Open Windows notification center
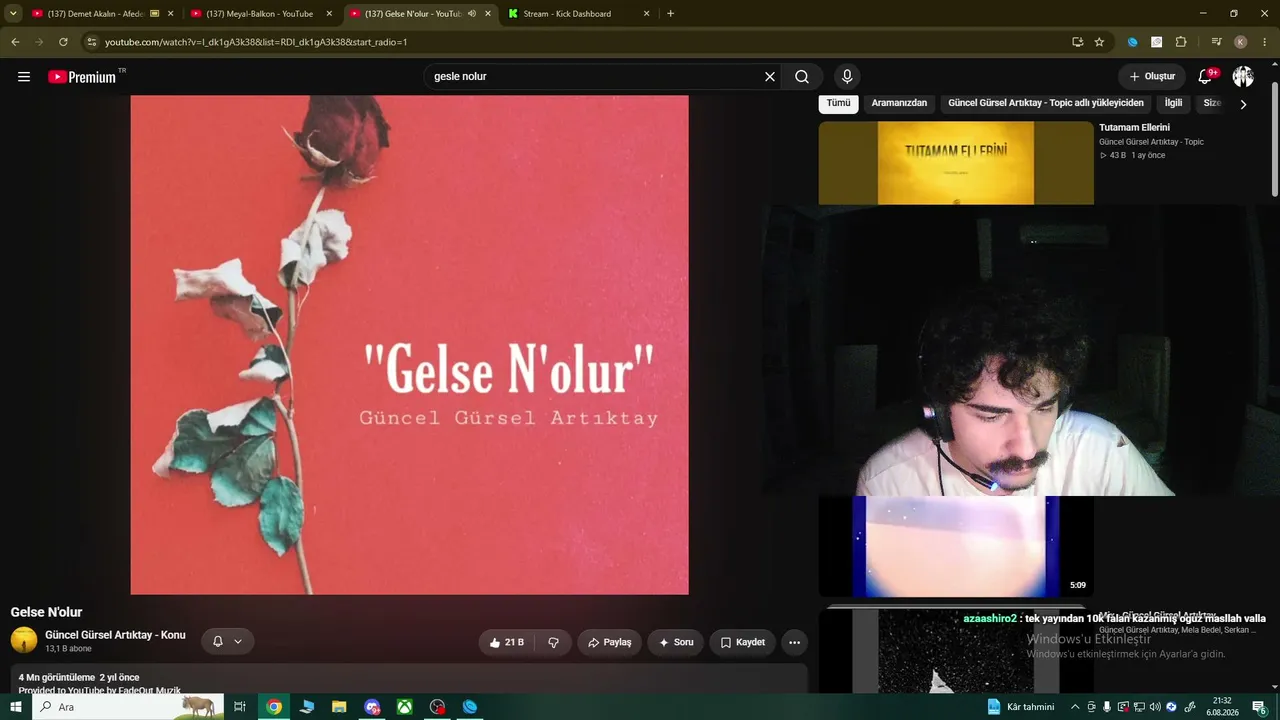1280x720 pixels. point(1261,707)
